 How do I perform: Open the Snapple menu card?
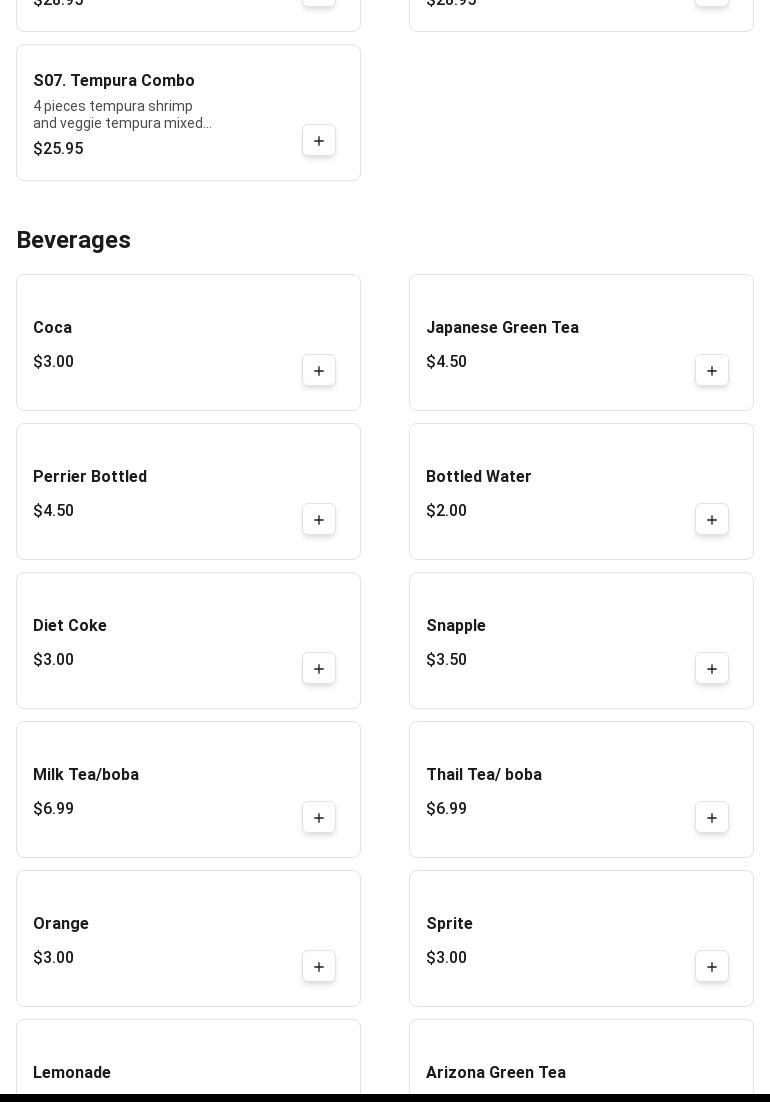[540, 640]
